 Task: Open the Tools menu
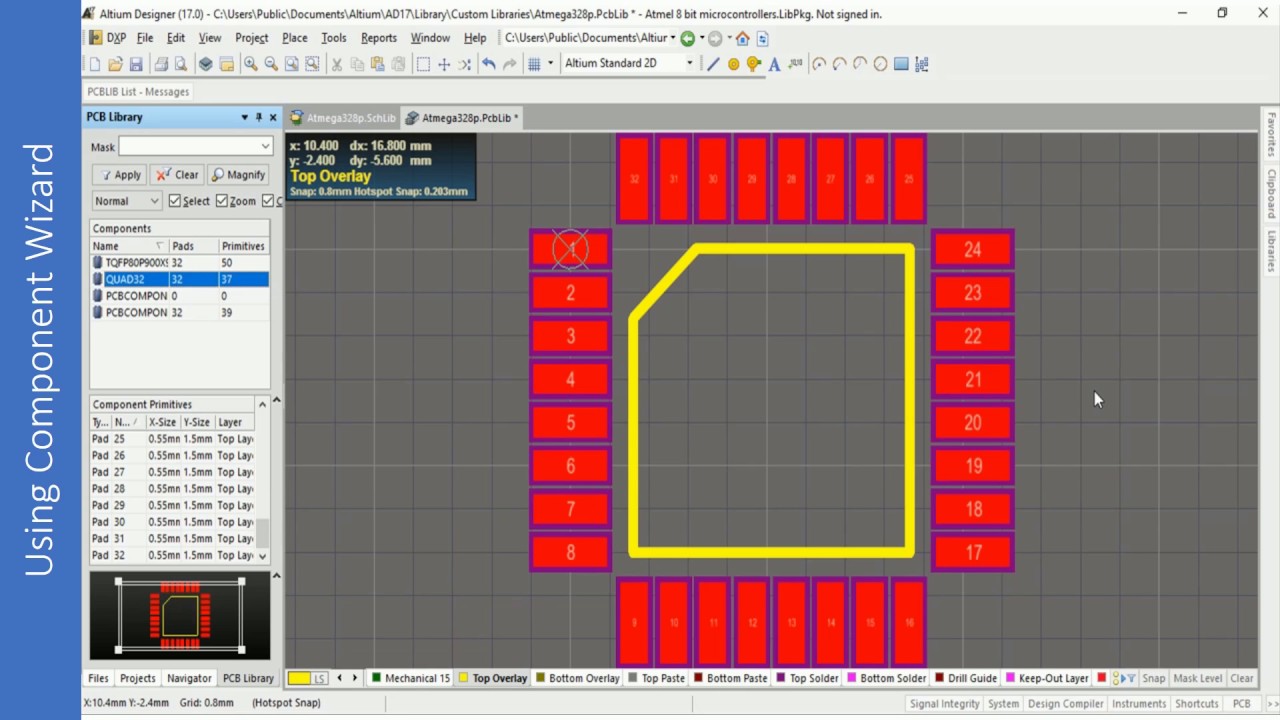(334, 38)
